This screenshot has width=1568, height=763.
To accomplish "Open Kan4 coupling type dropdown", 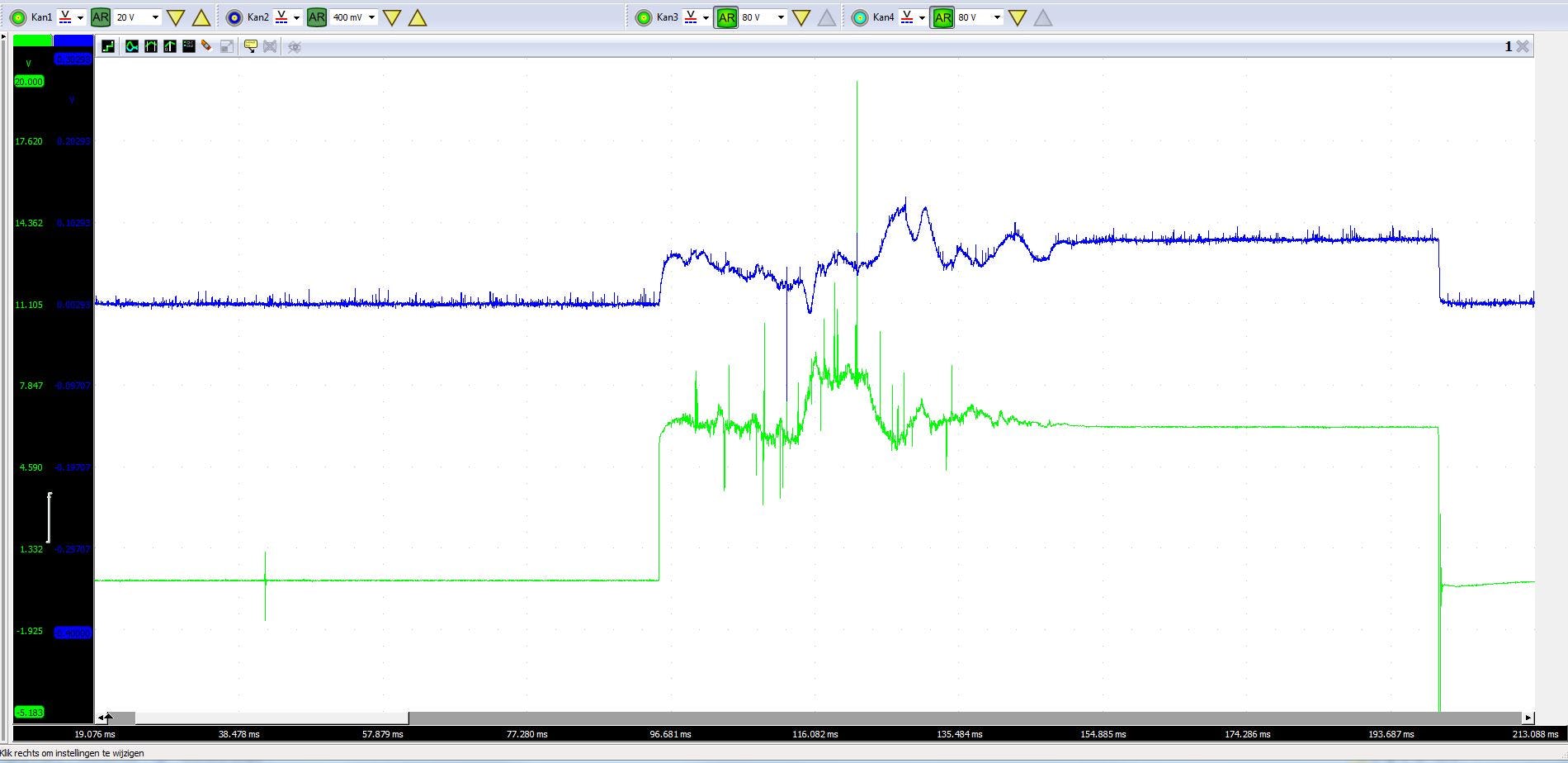I will (x=922, y=17).
